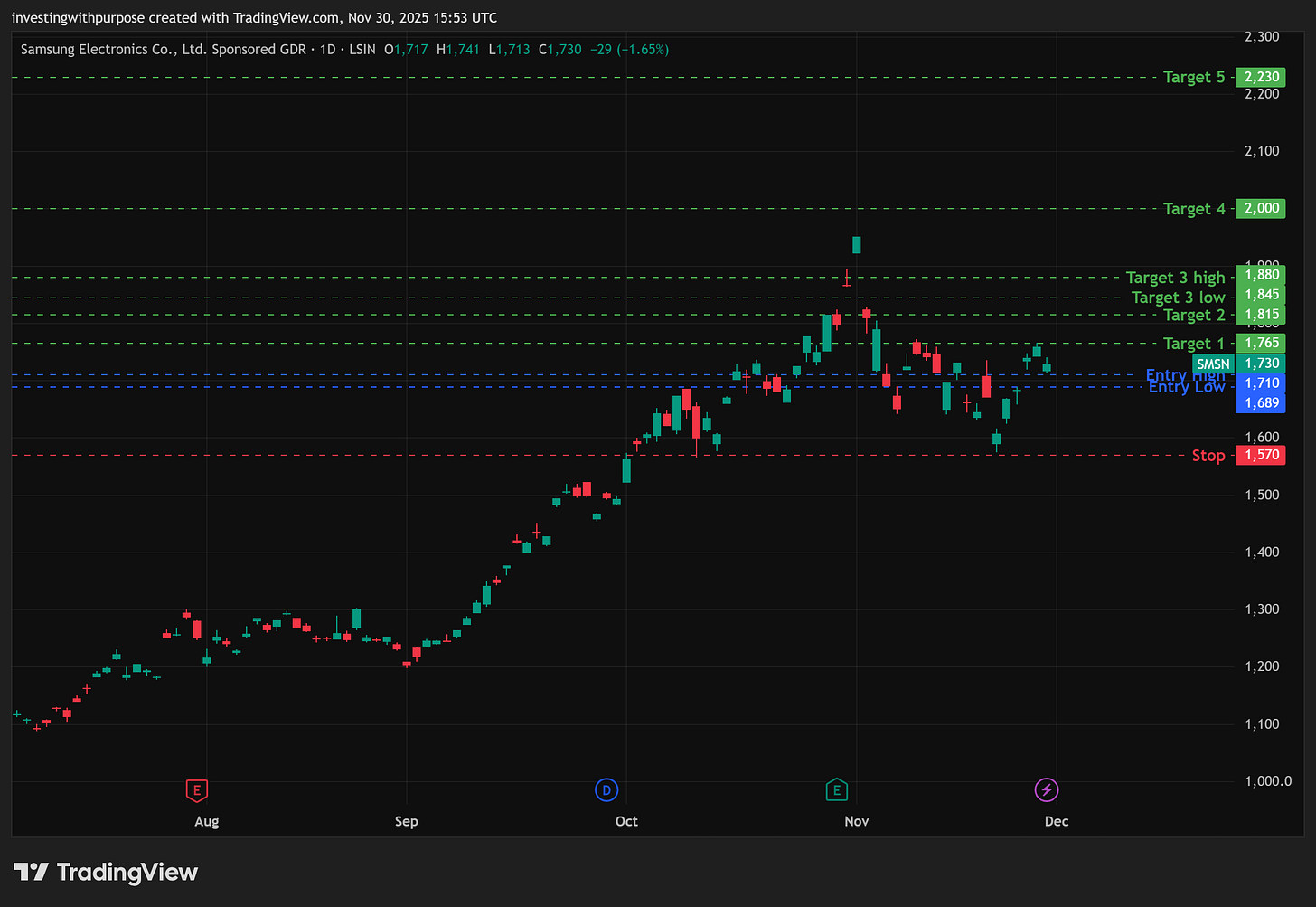This screenshot has width=1316, height=907.
Task: Click the Target 1 price tag 1,765
Action: pos(1261,343)
